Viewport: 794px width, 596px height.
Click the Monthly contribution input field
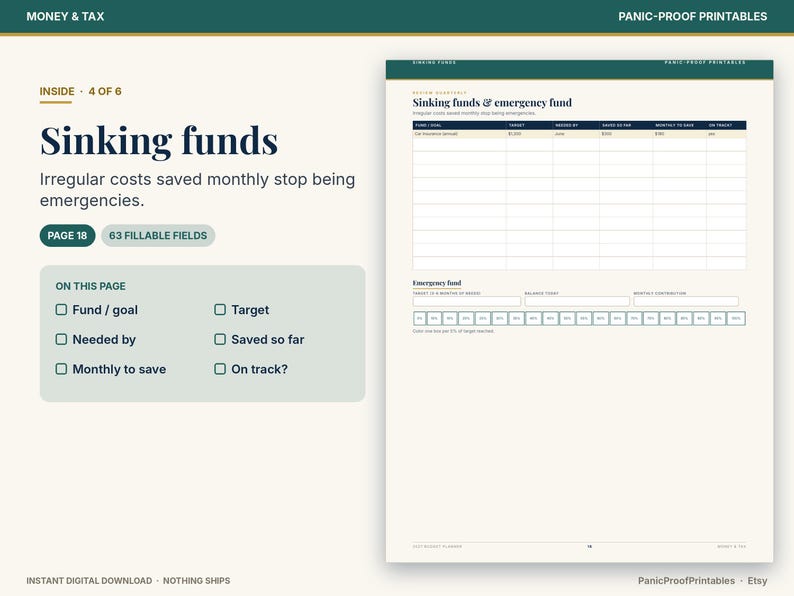(x=686, y=301)
